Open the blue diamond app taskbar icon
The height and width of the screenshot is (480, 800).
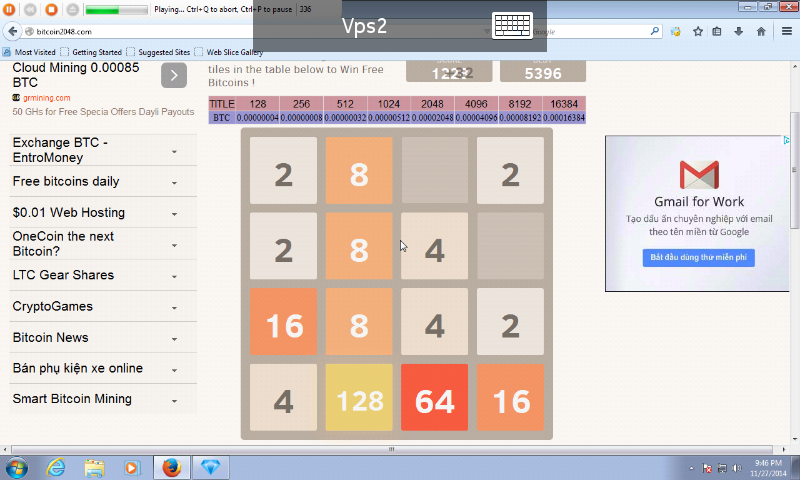(x=210, y=468)
